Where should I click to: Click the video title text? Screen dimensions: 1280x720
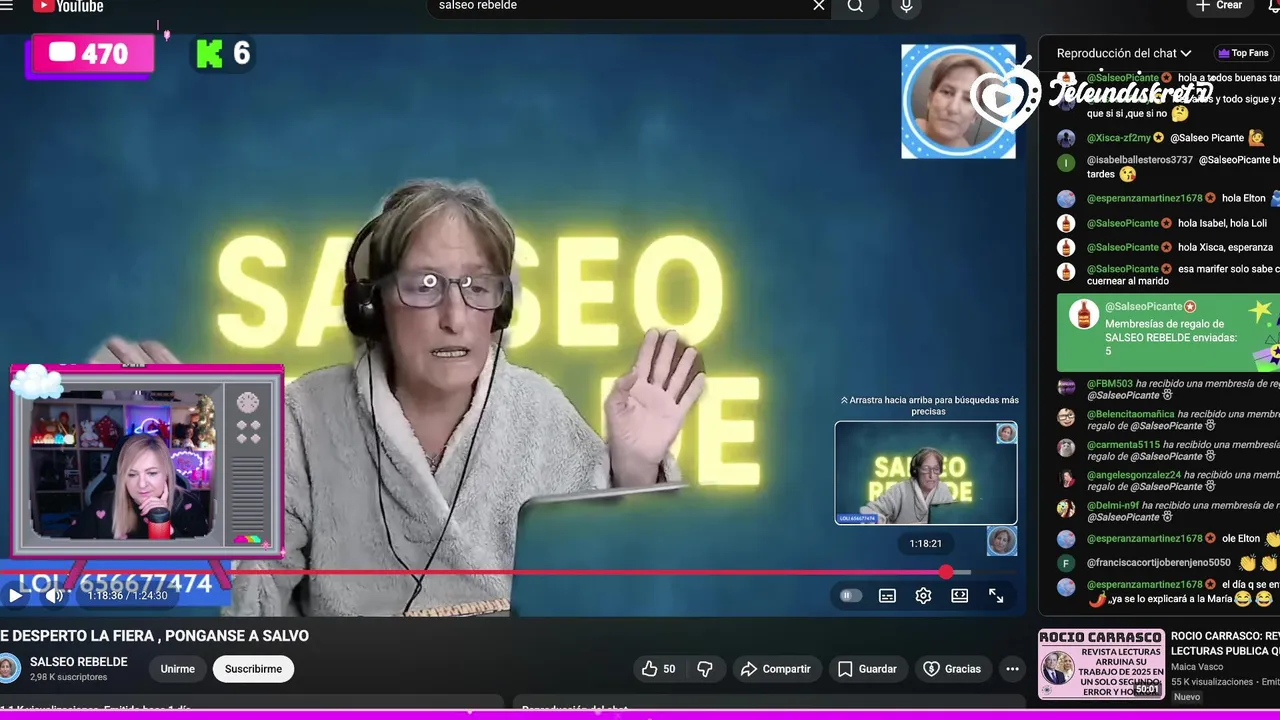(154, 636)
